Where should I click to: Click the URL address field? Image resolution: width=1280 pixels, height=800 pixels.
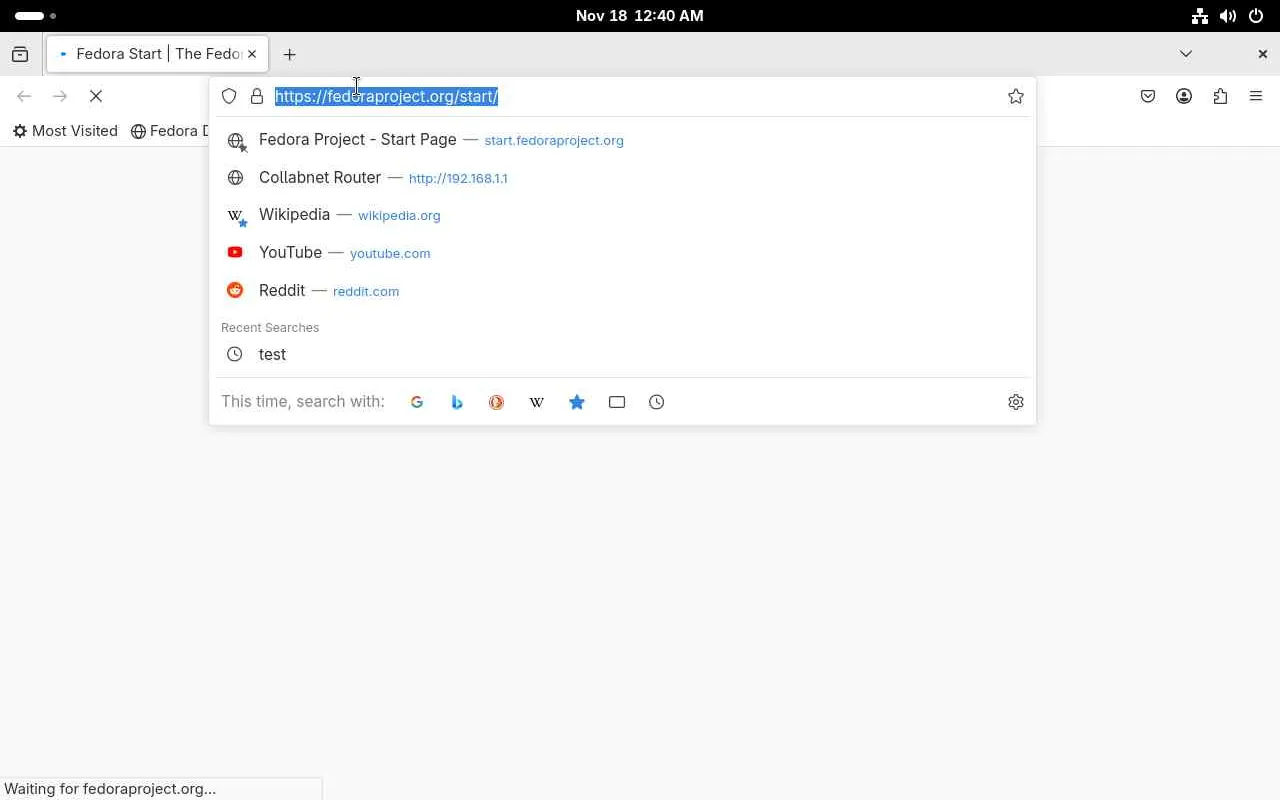click(636, 96)
